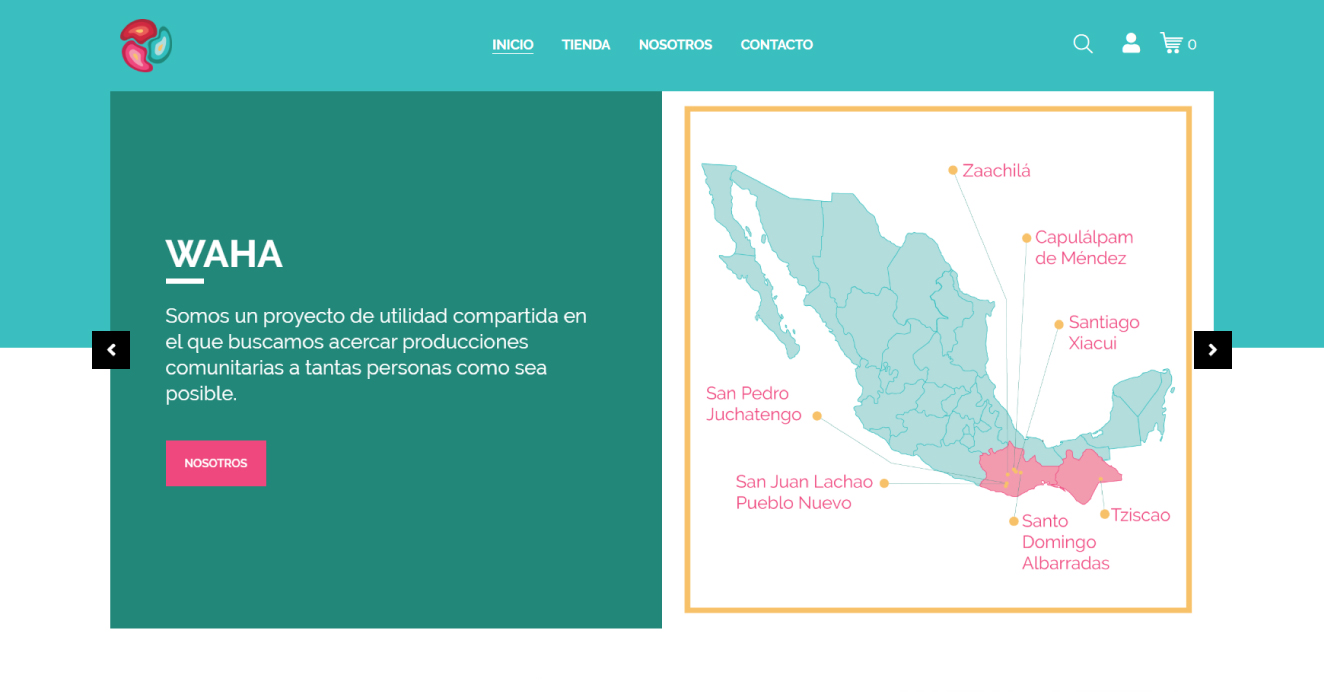1324x700 pixels.
Task: Open the TIENDA menu item
Action: (x=586, y=45)
